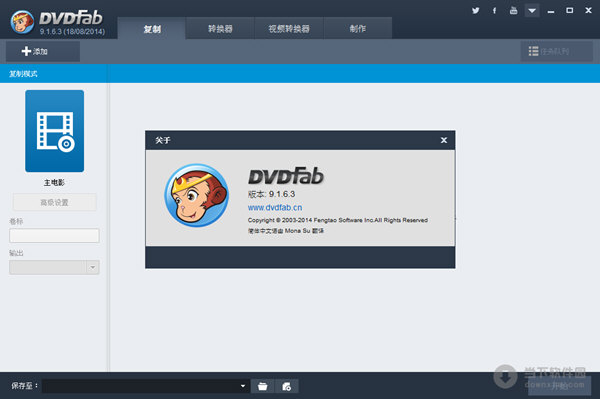Viewport: 600px width, 399px height.
Task: Open the task queue button
Action: pos(557,51)
